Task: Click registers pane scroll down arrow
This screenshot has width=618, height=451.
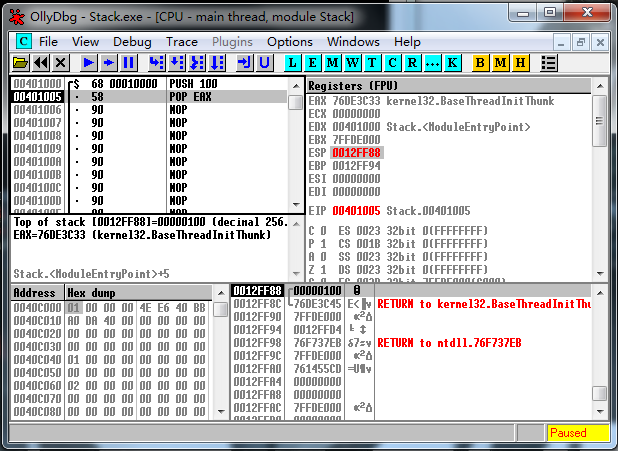Action: (600, 273)
